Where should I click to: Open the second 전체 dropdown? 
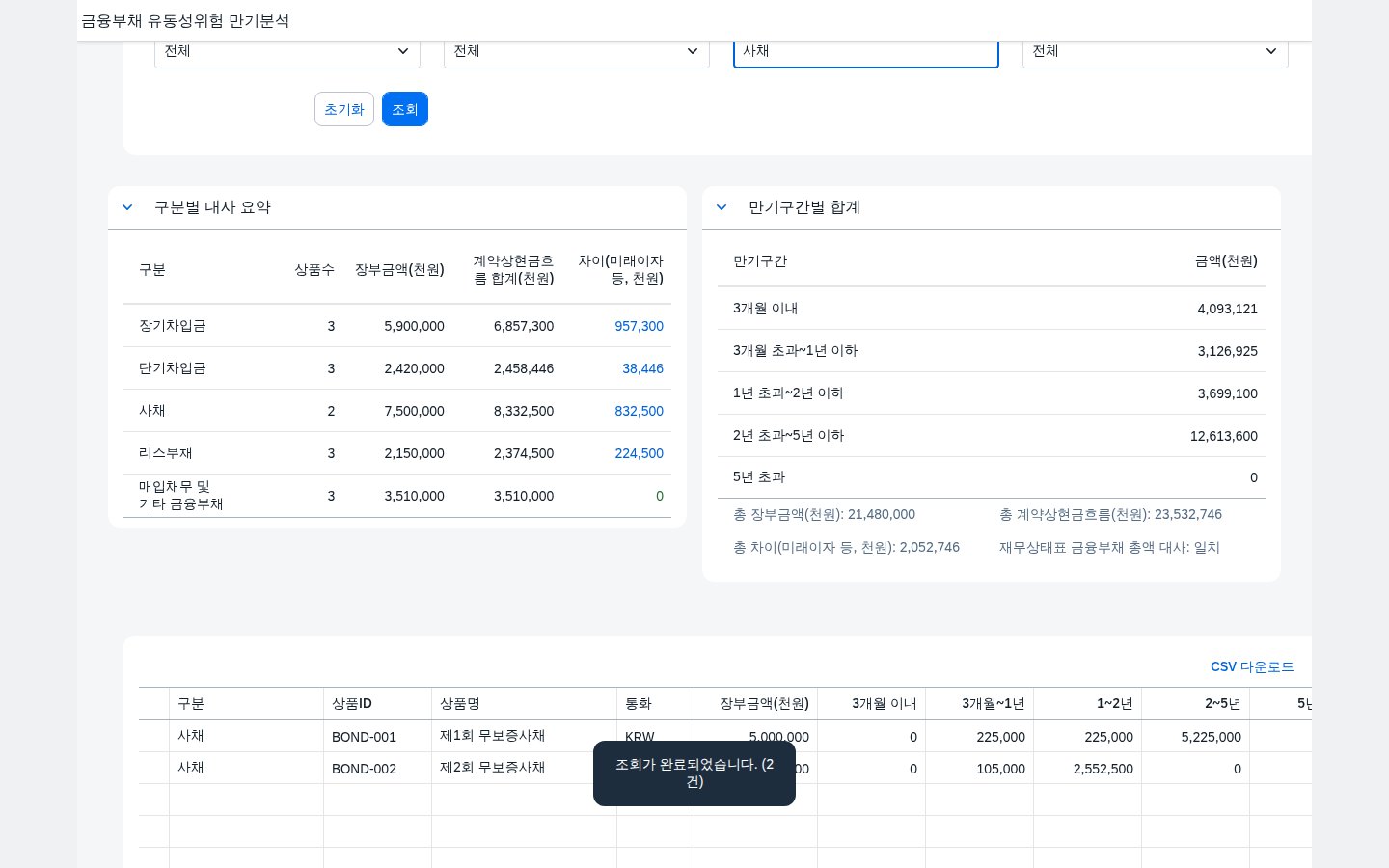[x=577, y=51]
